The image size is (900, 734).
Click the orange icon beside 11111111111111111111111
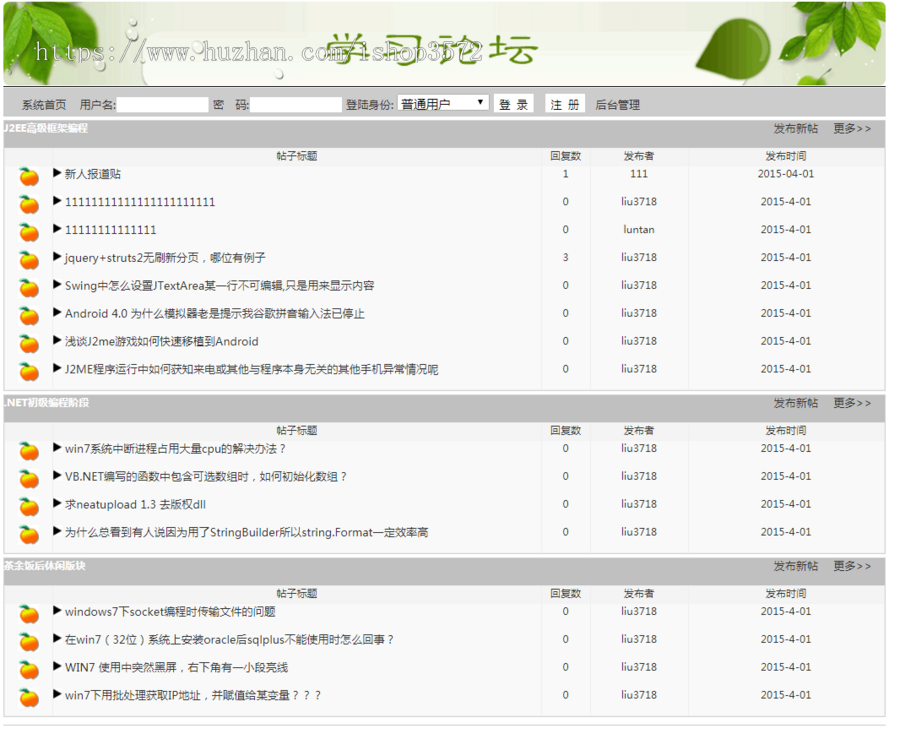coord(29,204)
